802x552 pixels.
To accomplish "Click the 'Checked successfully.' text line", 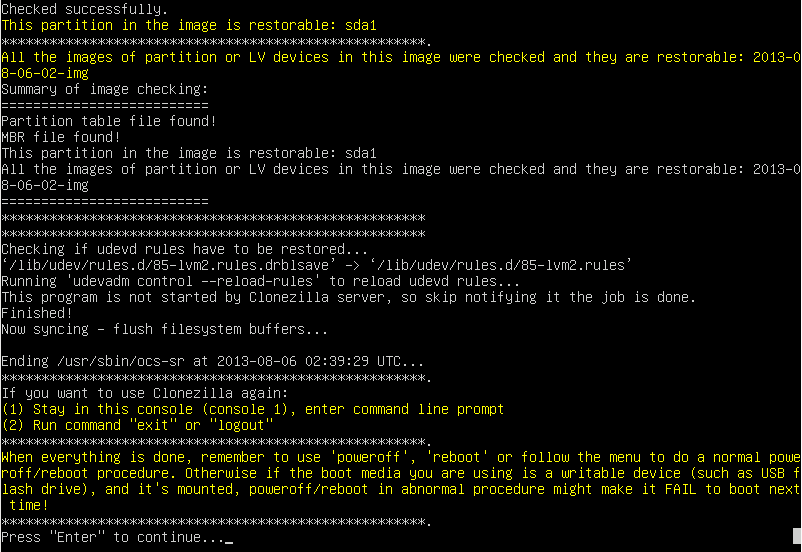I will tap(84, 9).
